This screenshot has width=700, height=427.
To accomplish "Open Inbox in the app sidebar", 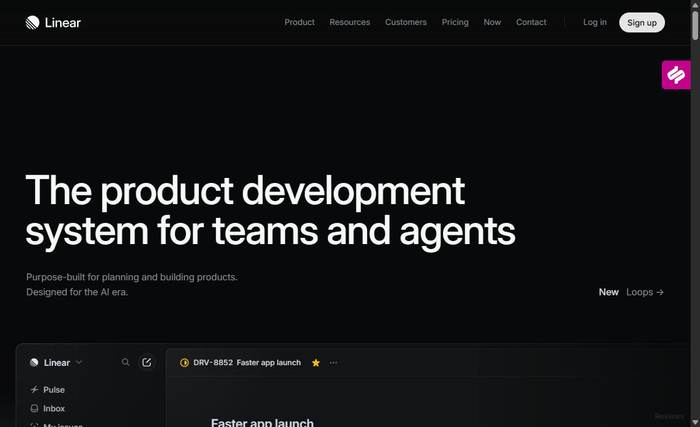I will [54, 409].
